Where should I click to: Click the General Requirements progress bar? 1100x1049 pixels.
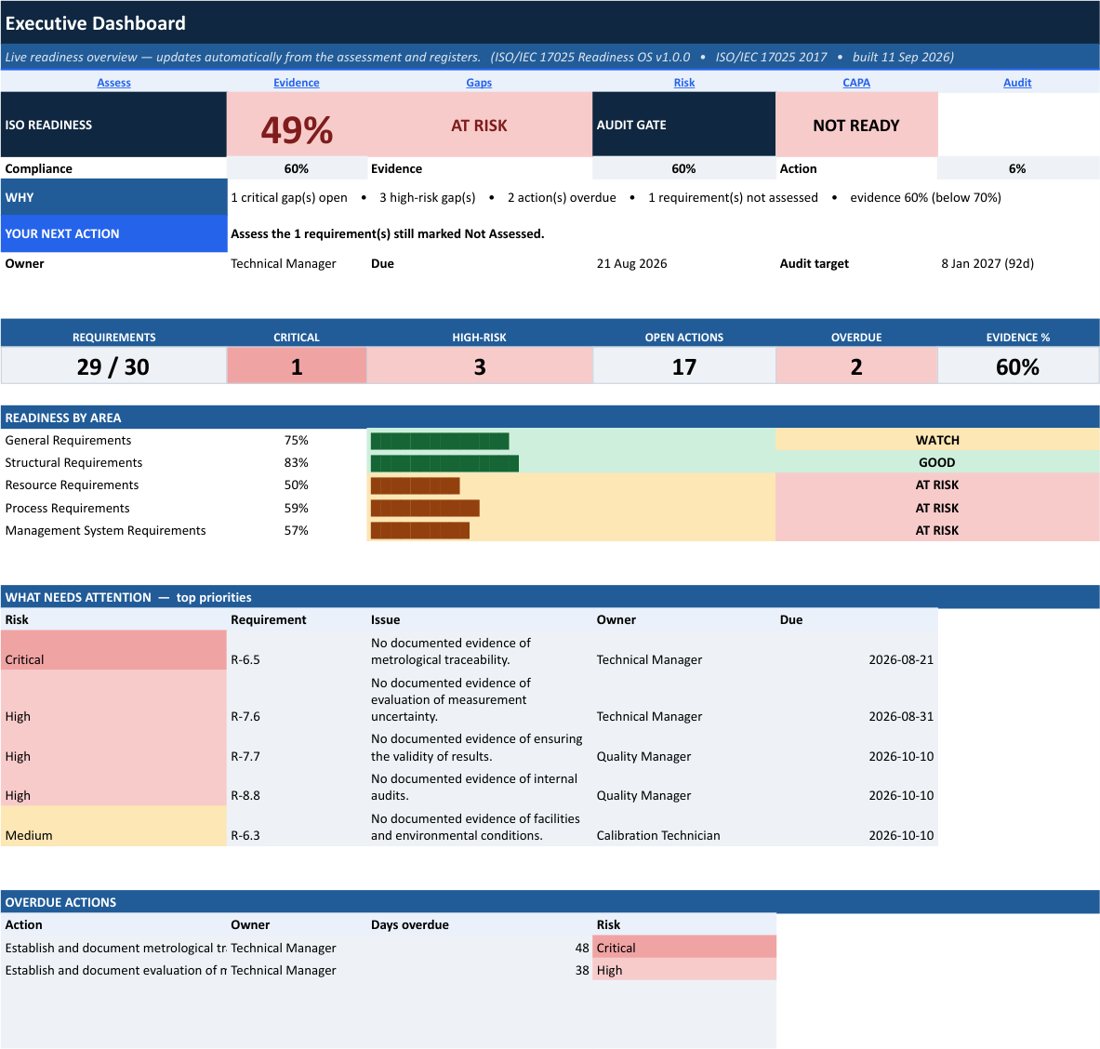click(x=440, y=441)
